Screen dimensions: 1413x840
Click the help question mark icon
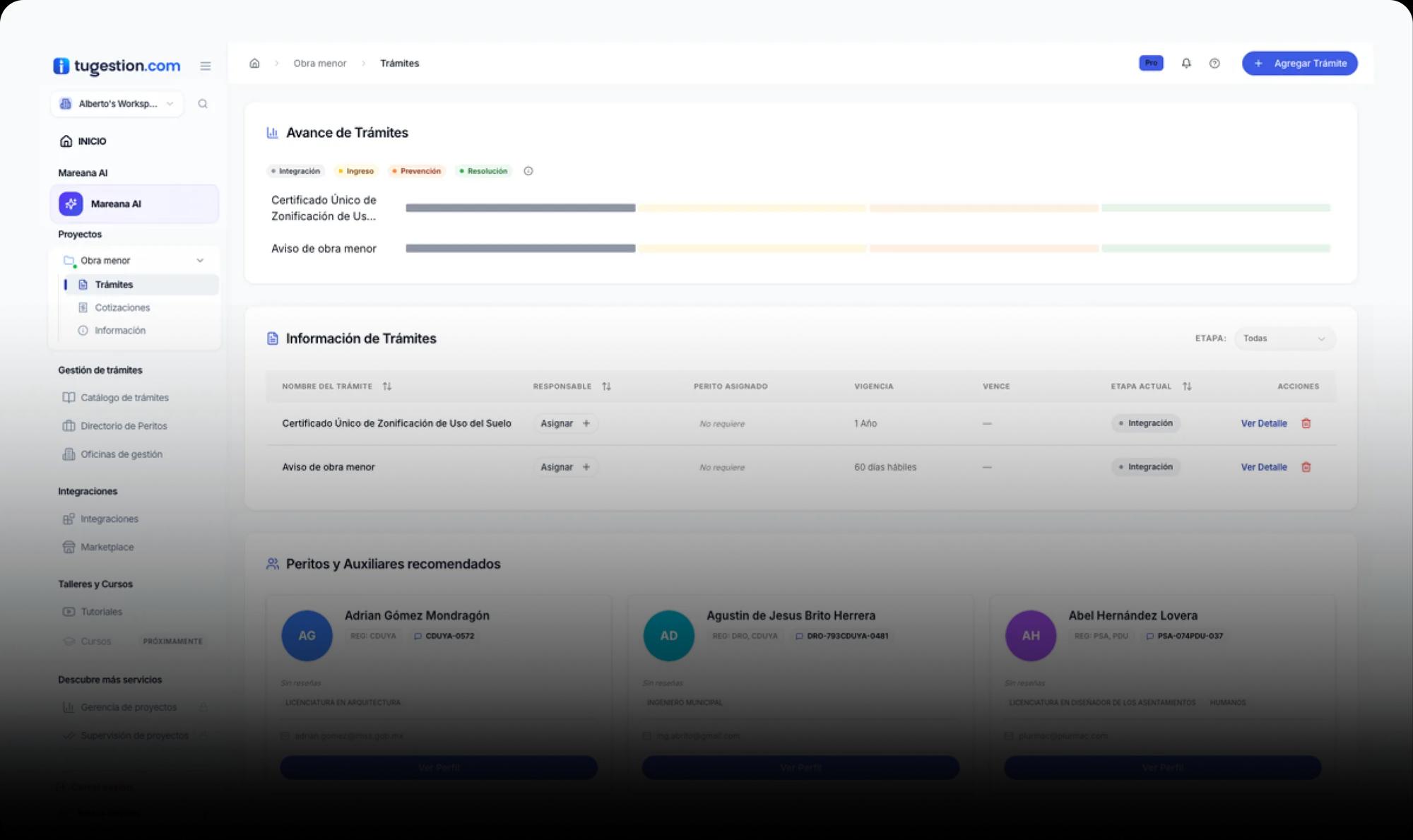pyautogui.click(x=1214, y=63)
